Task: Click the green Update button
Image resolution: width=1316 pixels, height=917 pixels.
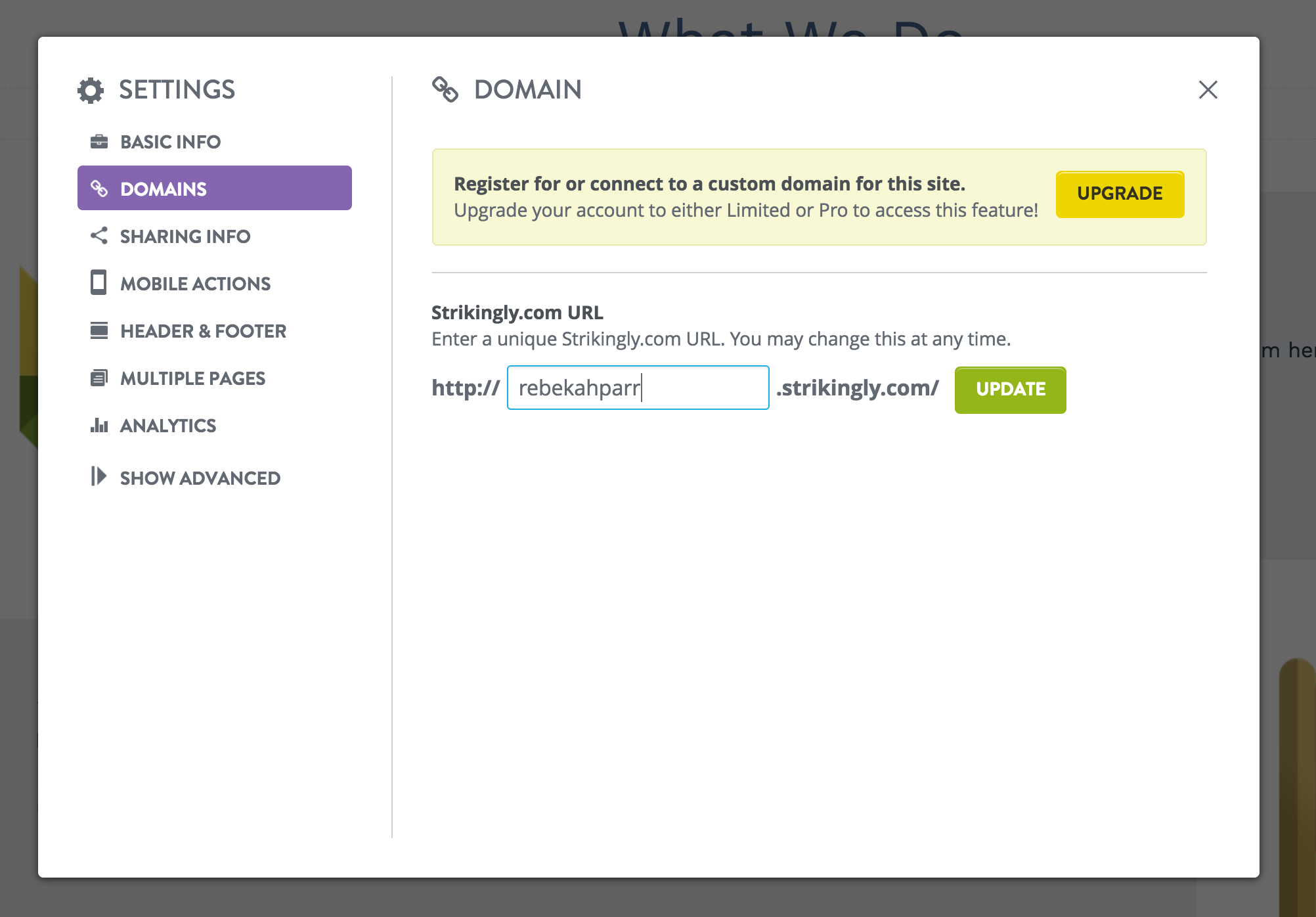Action: tap(1010, 390)
